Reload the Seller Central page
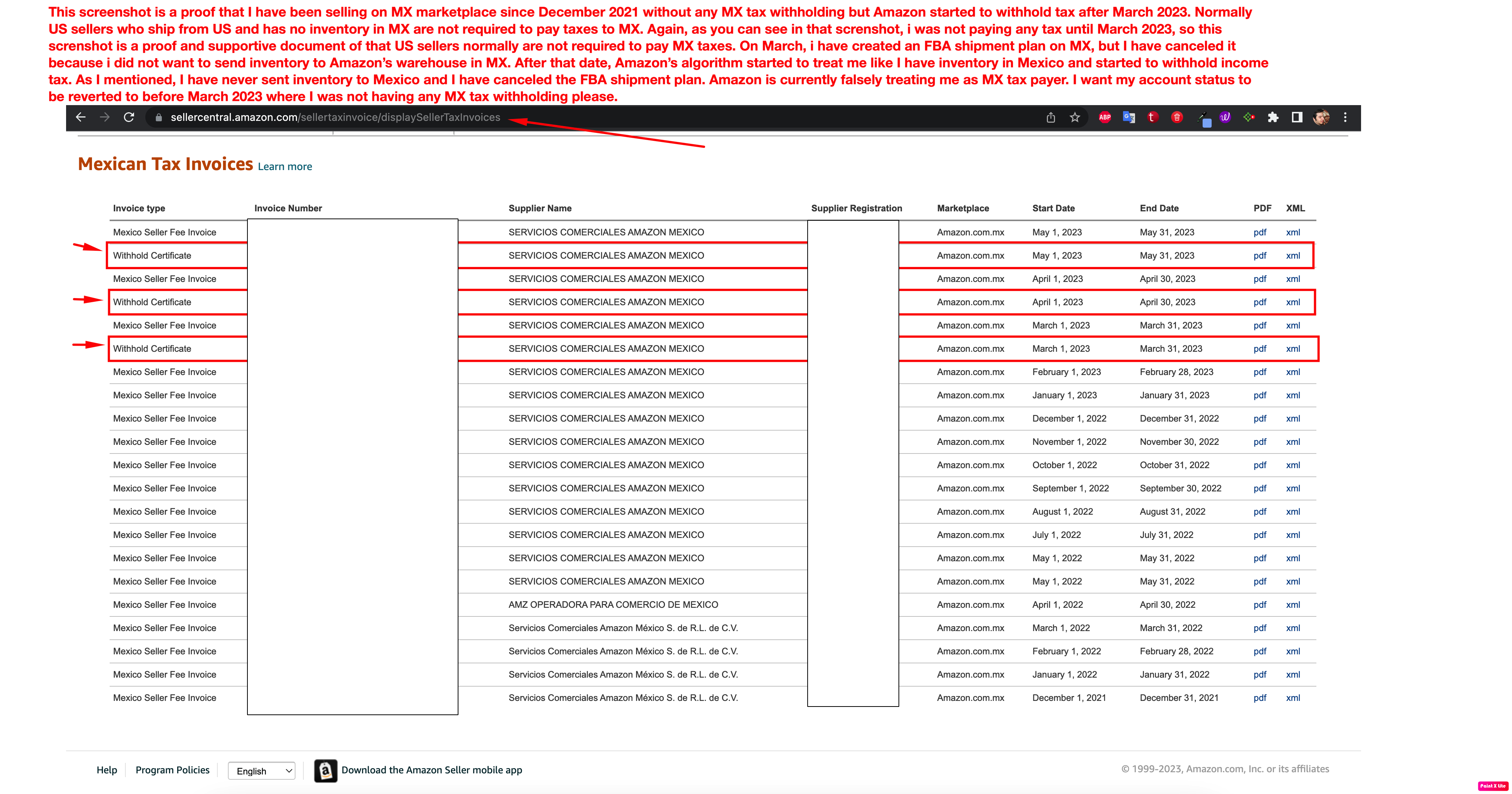Screen dimensions: 1512x794 (x=129, y=118)
